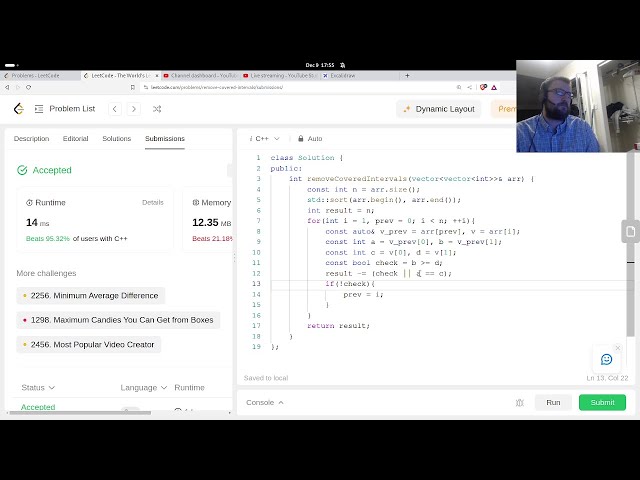Viewport: 640px width, 480px height.
Task: Click the browser address bar URL
Action: (217, 87)
